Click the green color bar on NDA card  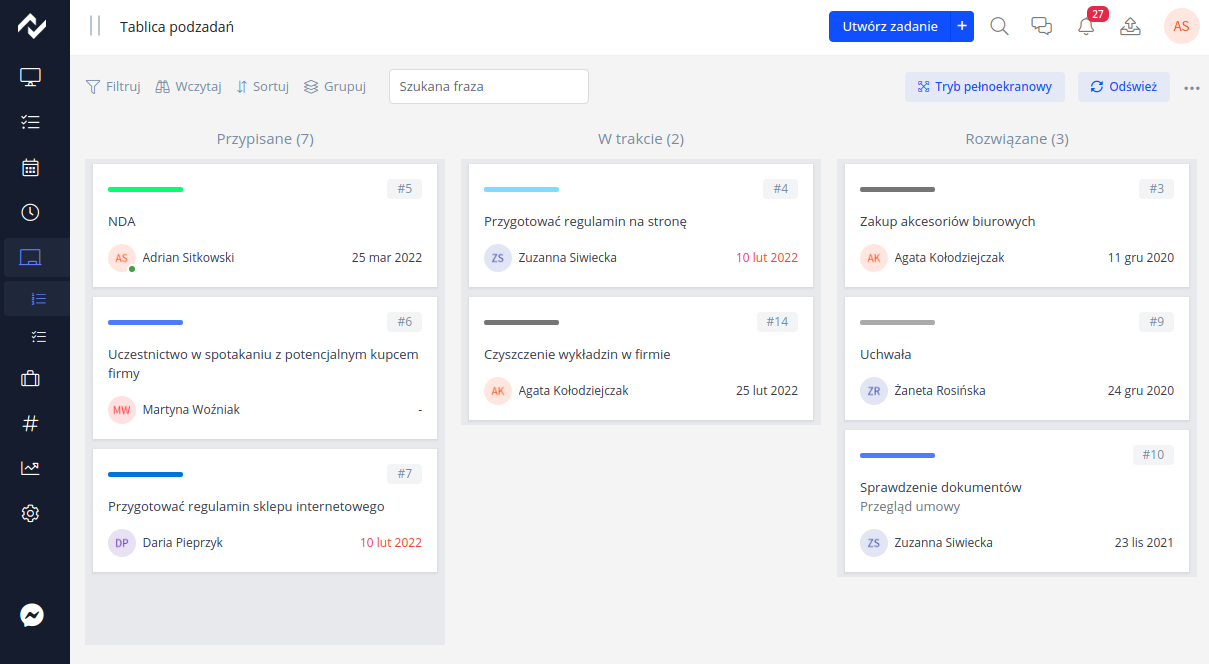[x=145, y=189]
